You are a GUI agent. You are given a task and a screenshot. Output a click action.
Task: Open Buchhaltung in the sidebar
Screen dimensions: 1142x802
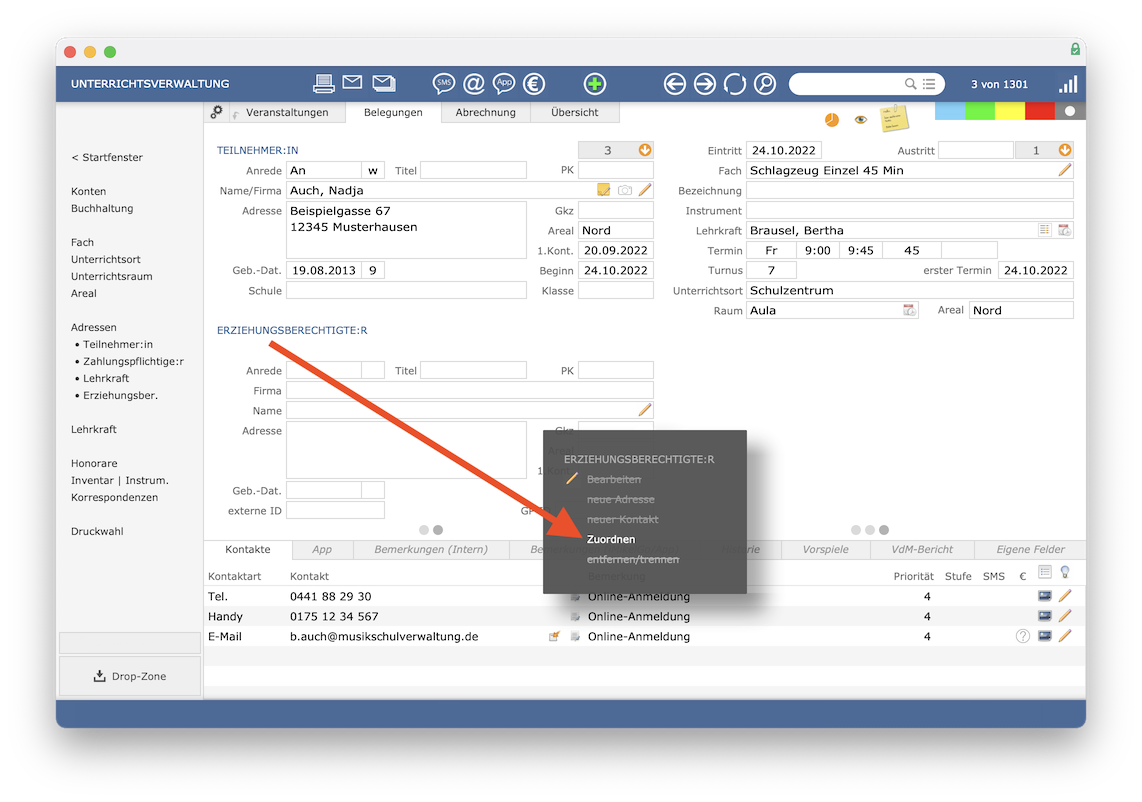(102, 208)
